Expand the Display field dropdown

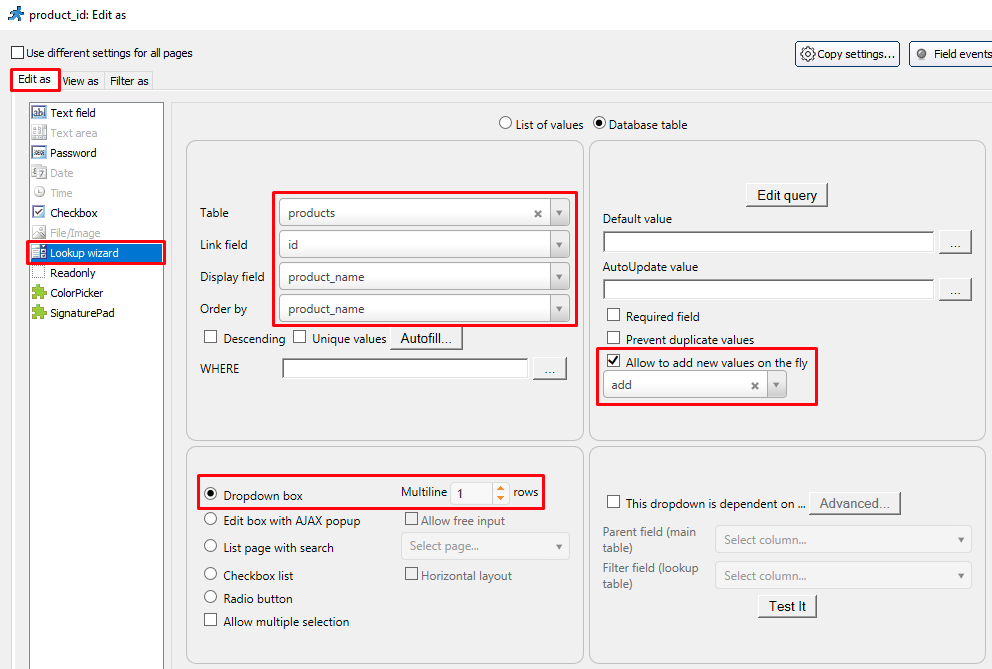pyautogui.click(x=559, y=277)
